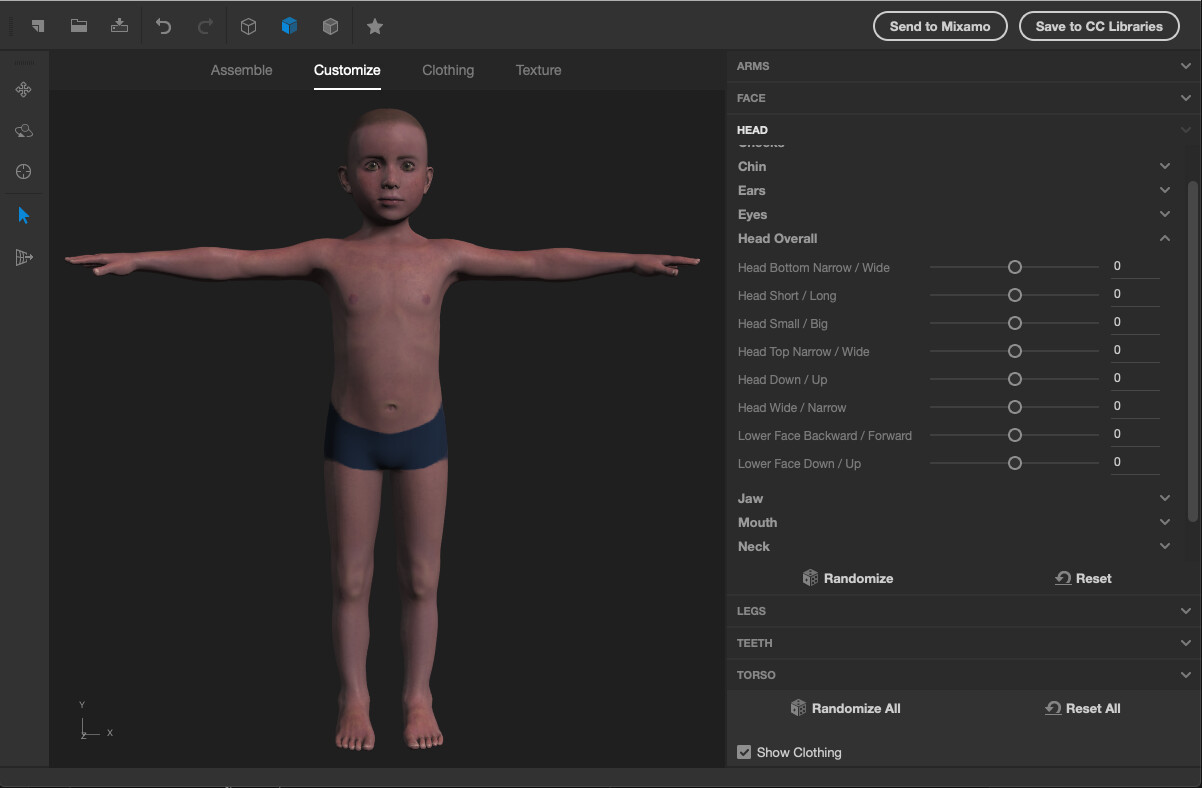Image resolution: width=1202 pixels, height=788 pixels.
Task: Click the Head Bottom Narrow / Wide value field
Action: 1135,267
